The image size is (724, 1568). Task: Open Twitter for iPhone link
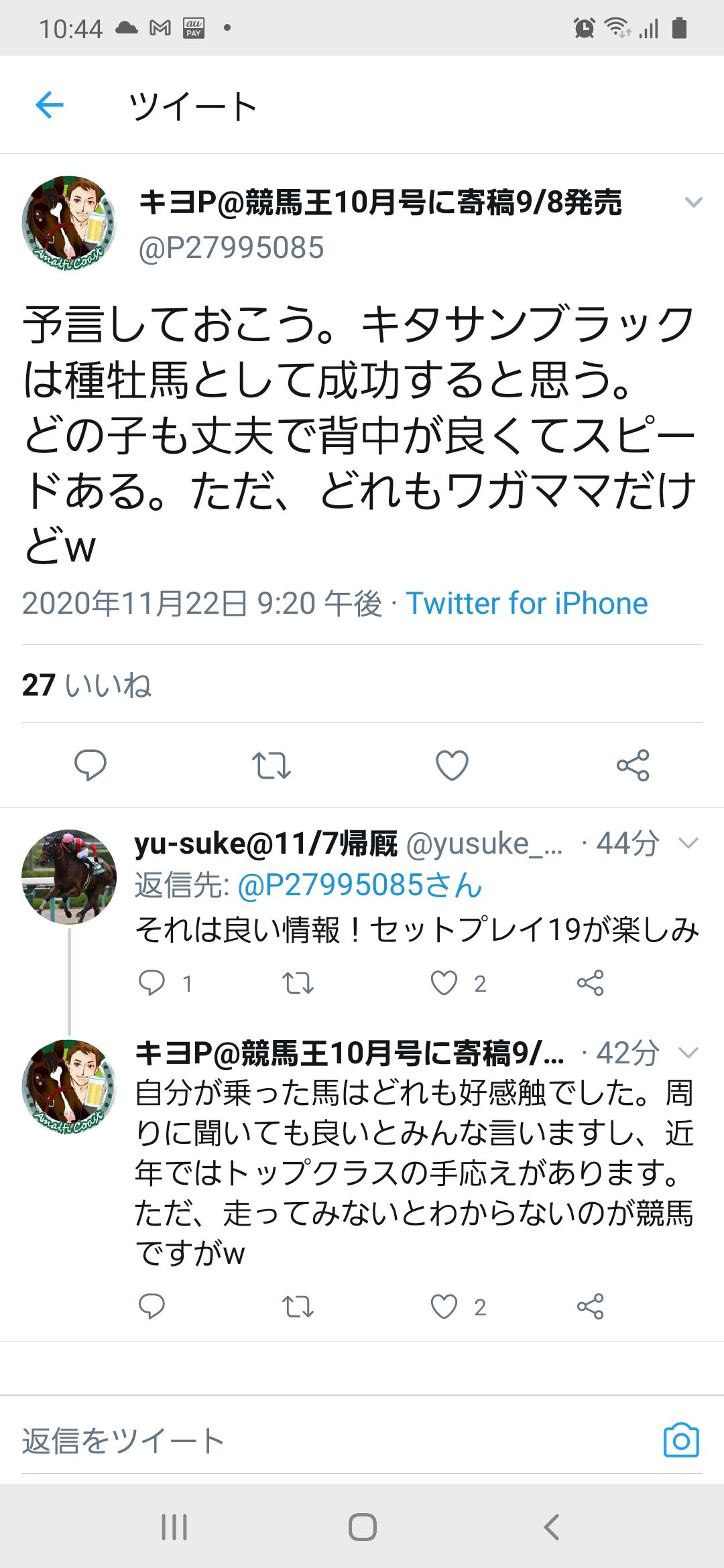(527, 603)
